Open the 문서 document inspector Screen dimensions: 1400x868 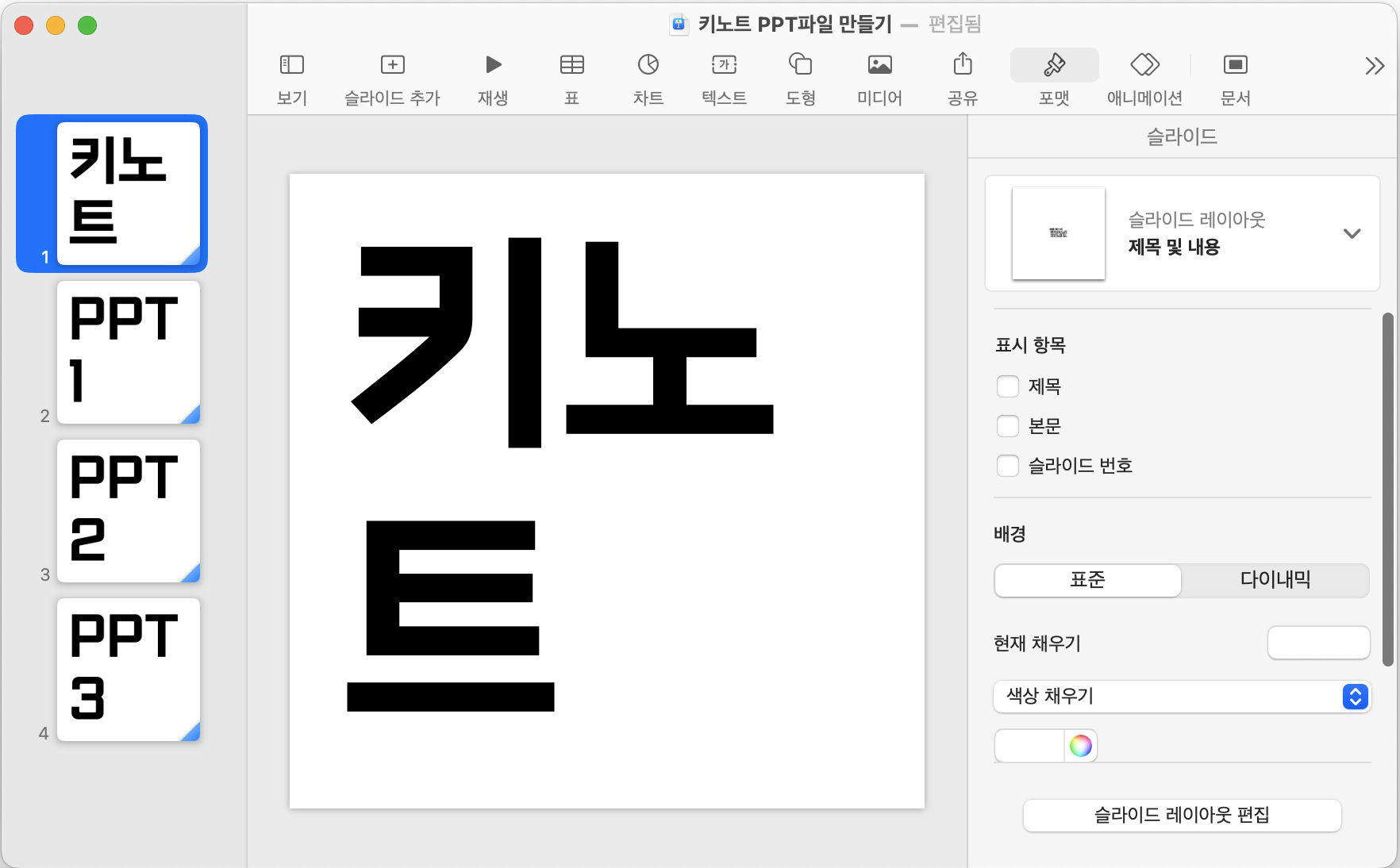(x=1235, y=79)
